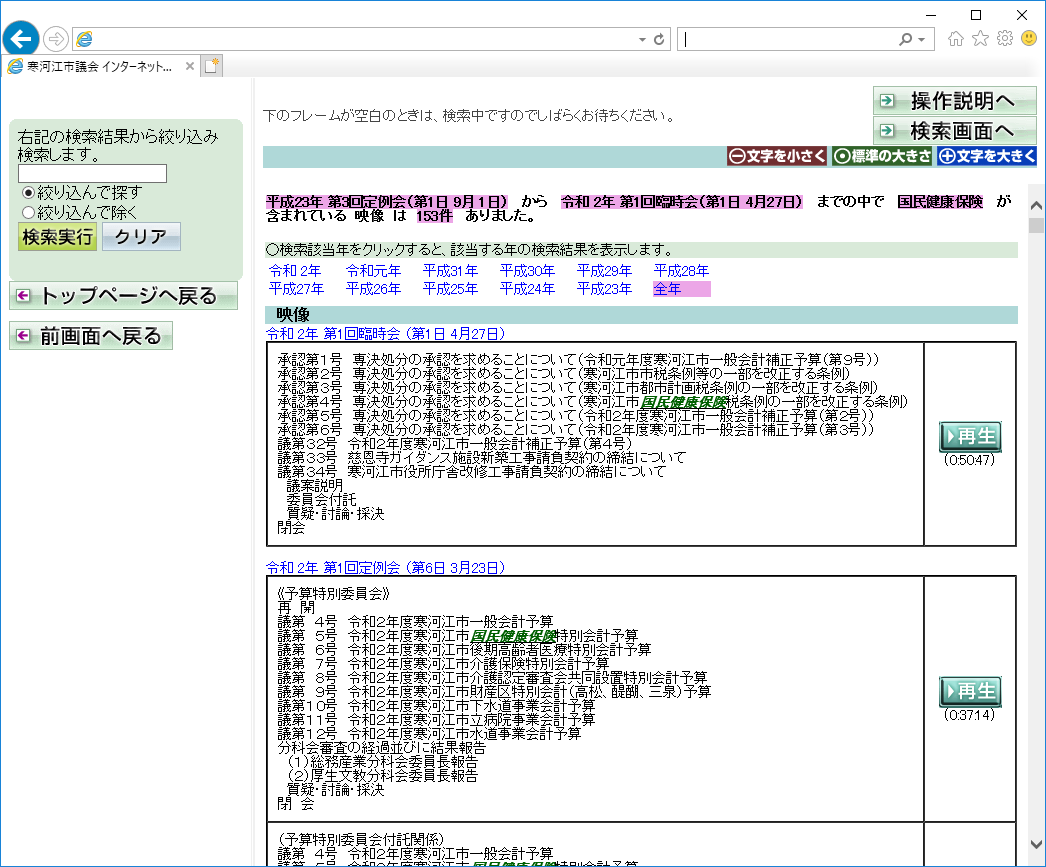Image resolution: width=1046 pixels, height=867 pixels.
Task: Shrink text with 文字を小さく
Action: point(777,156)
